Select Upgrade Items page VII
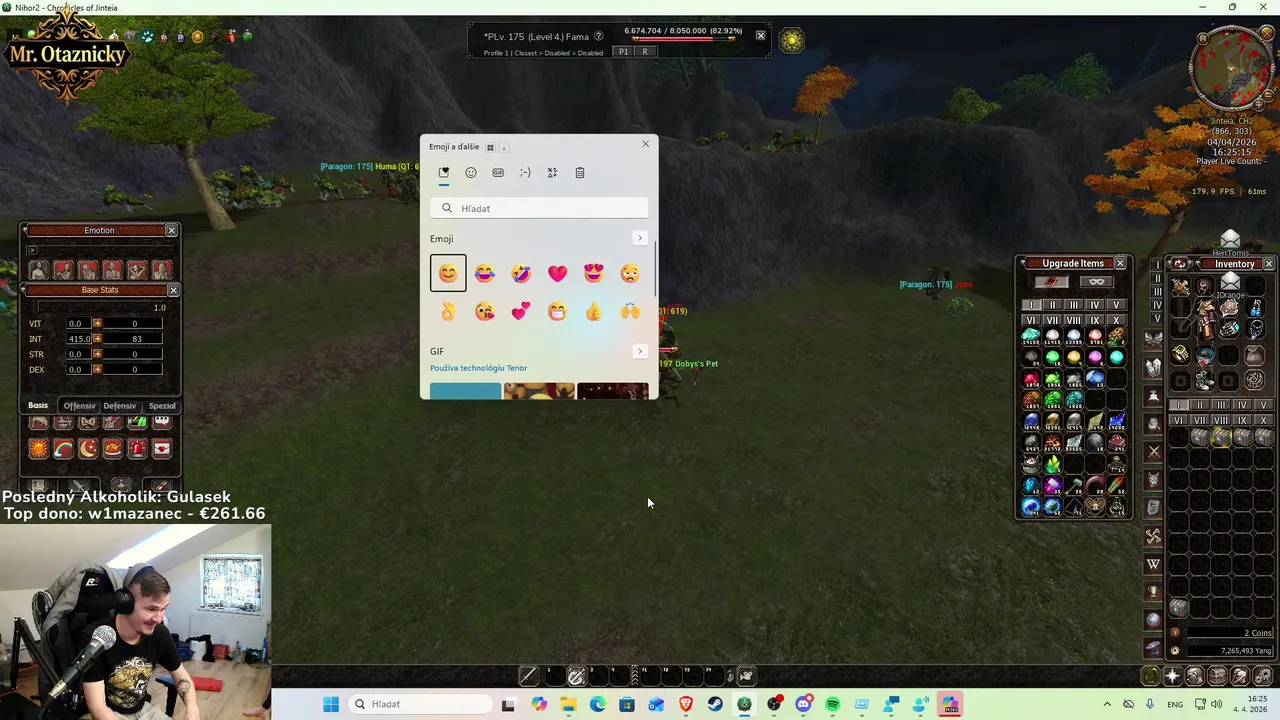1280x720 pixels. coord(1052,320)
